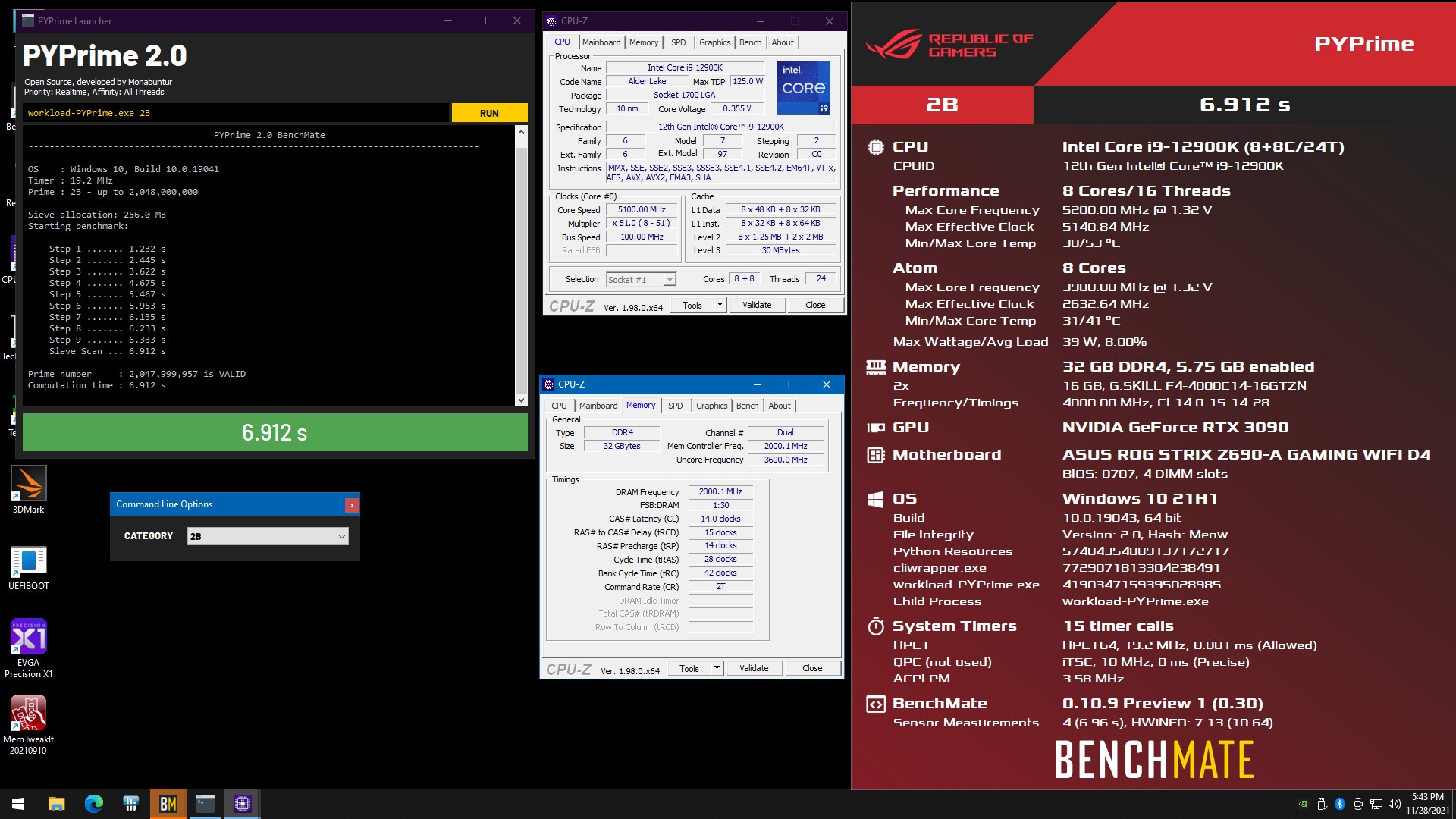Image resolution: width=1456 pixels, height=819 pixels.
Task: Open the UEFIBOOT desktop shortcut
Action: point(28,568)
